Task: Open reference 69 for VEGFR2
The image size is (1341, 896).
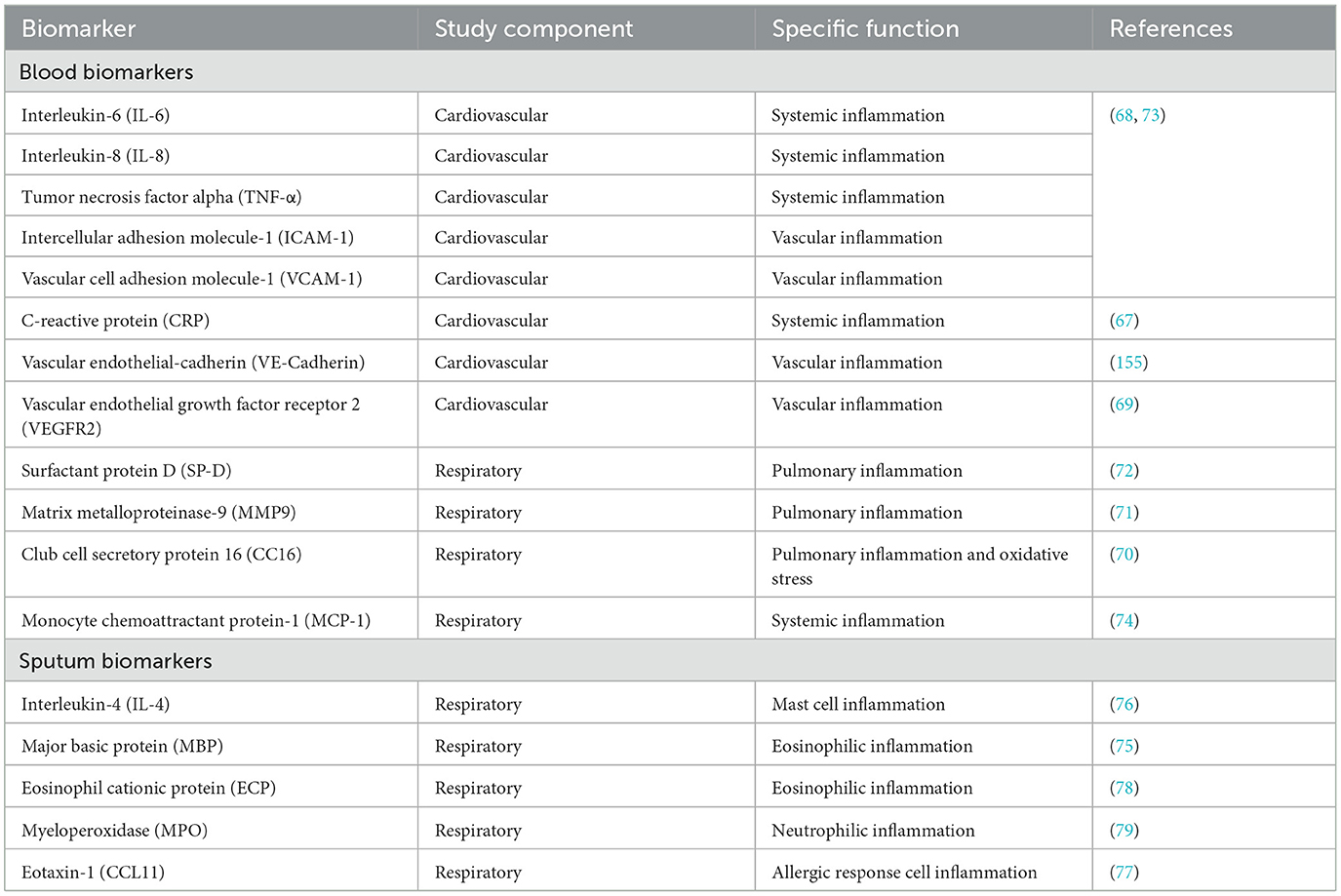Action: pyautogui.click(x=1124, y=405)
